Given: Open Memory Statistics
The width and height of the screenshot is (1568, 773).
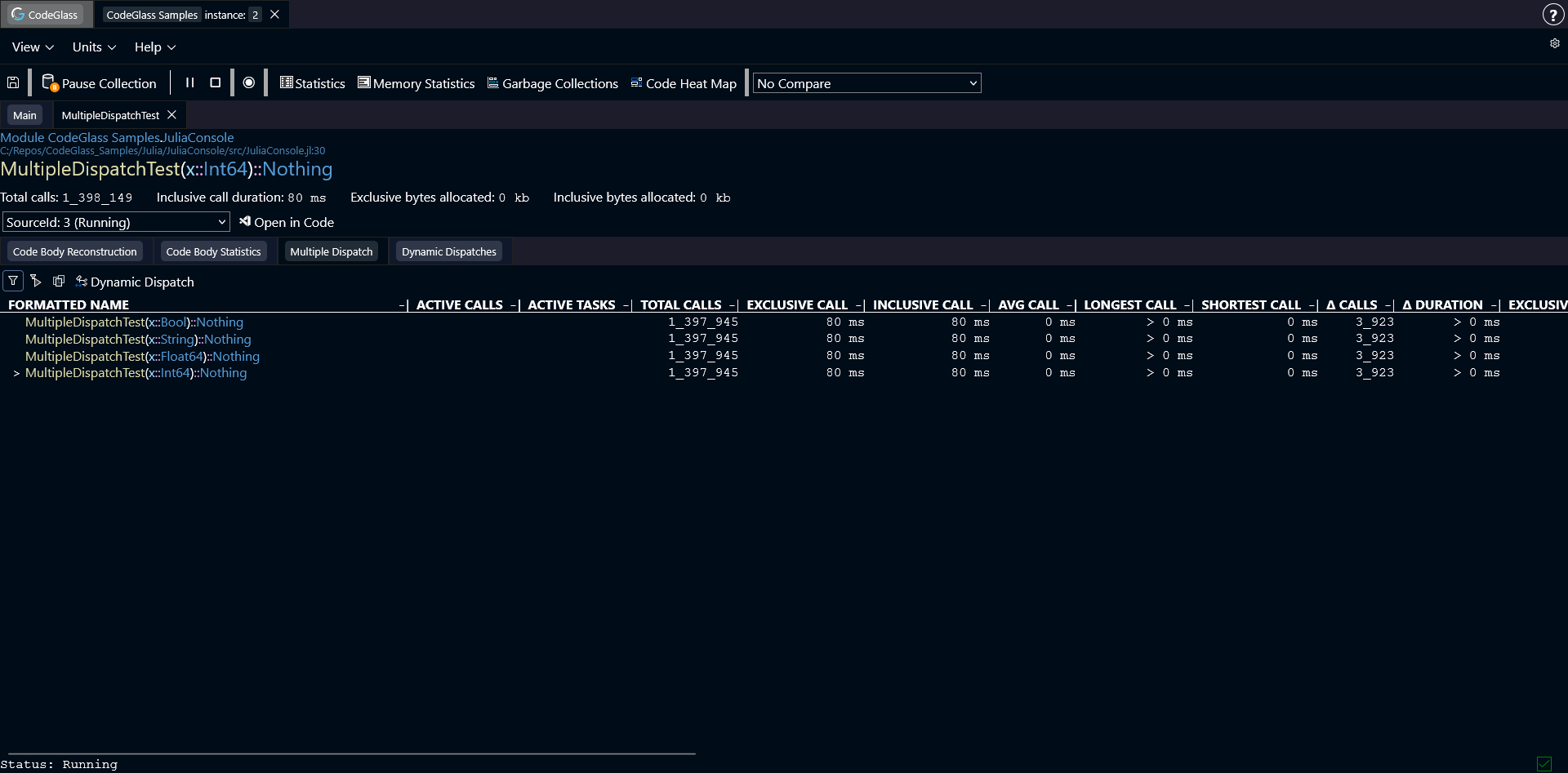Looking at the screenshot, I should tap(416, 82).
